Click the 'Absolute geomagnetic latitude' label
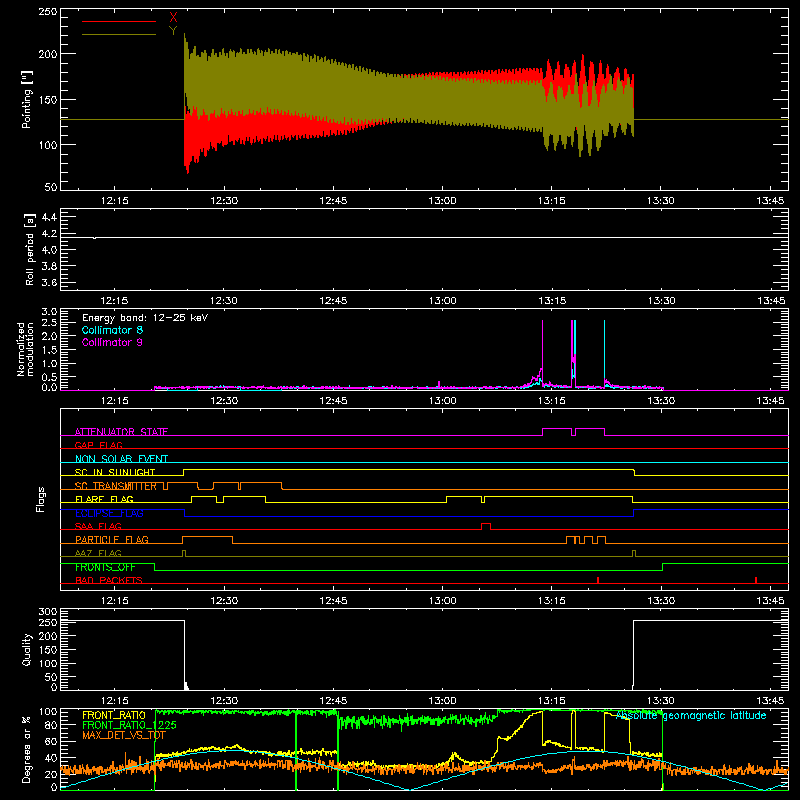The image size is (800, 800). (x=691, y=715)
